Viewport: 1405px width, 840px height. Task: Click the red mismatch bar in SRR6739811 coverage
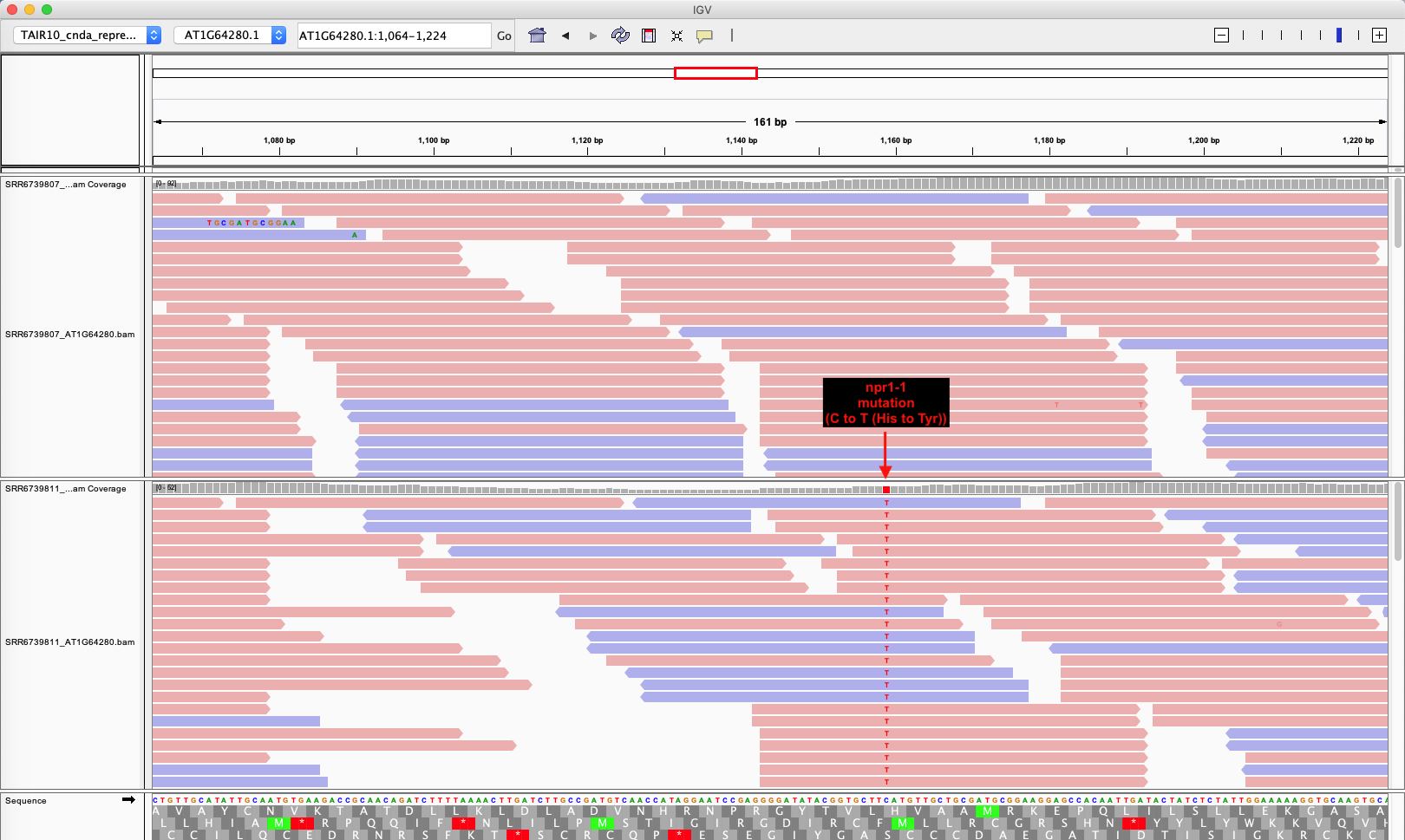885,490
